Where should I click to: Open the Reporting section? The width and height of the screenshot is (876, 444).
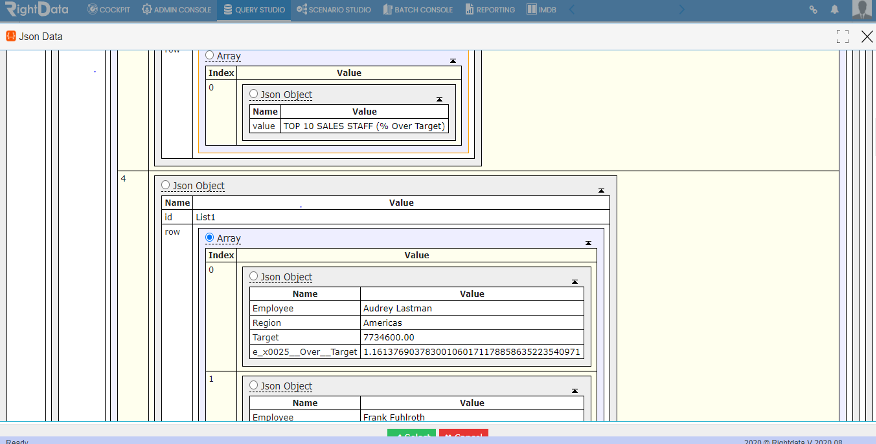[490, 9]
